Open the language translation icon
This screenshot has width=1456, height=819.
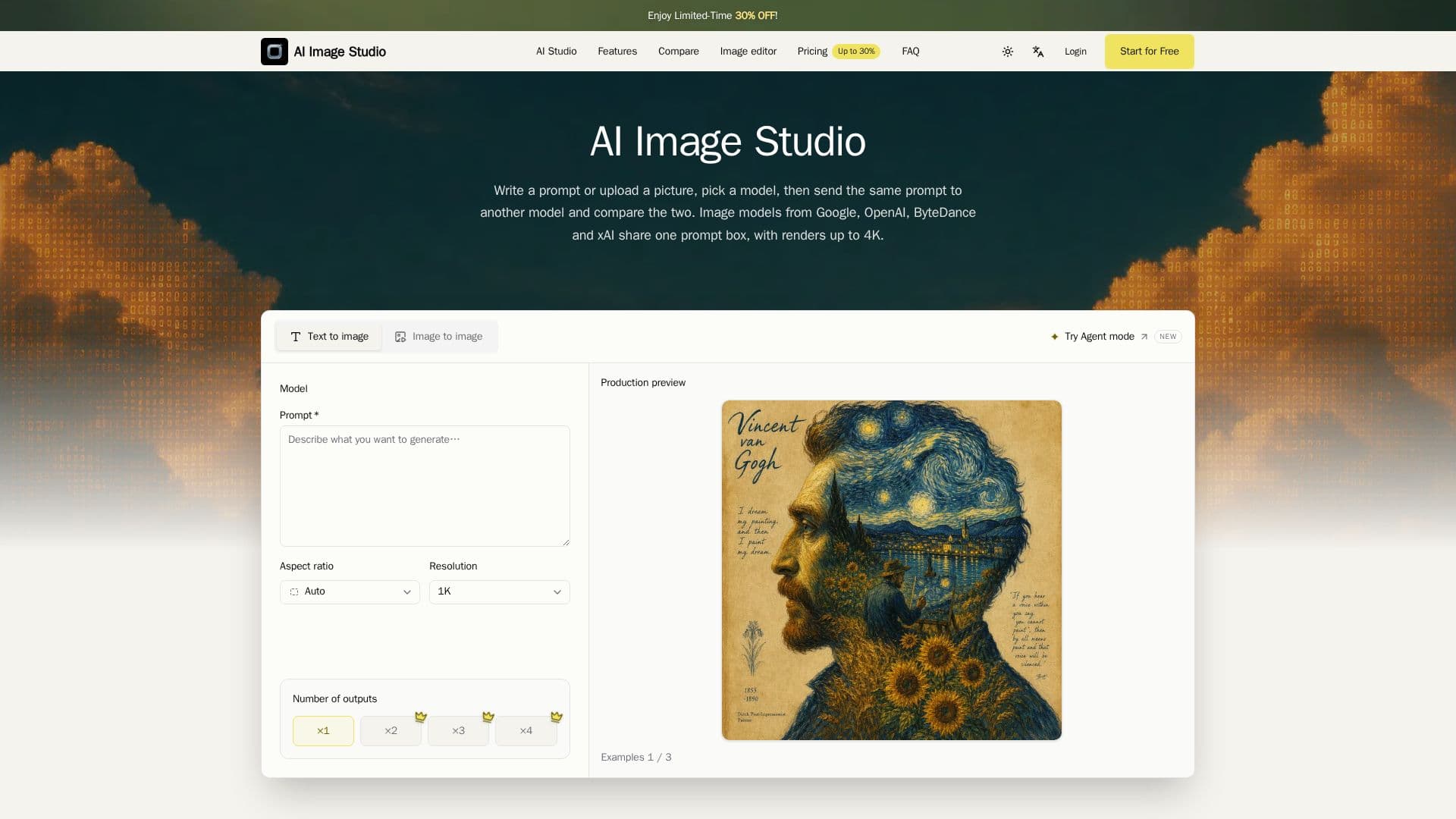(1038, 52)
